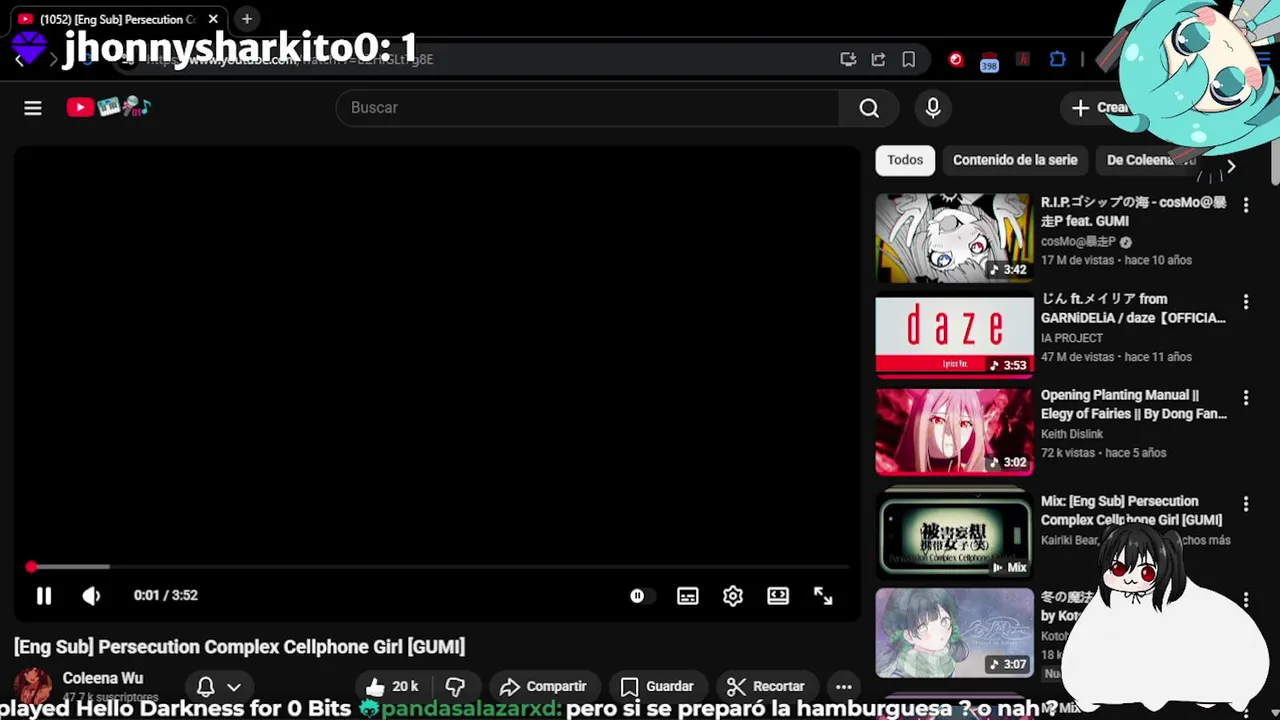Click the Buscar search field
This screenshot has width=1280, height=720.
[590, 108]
